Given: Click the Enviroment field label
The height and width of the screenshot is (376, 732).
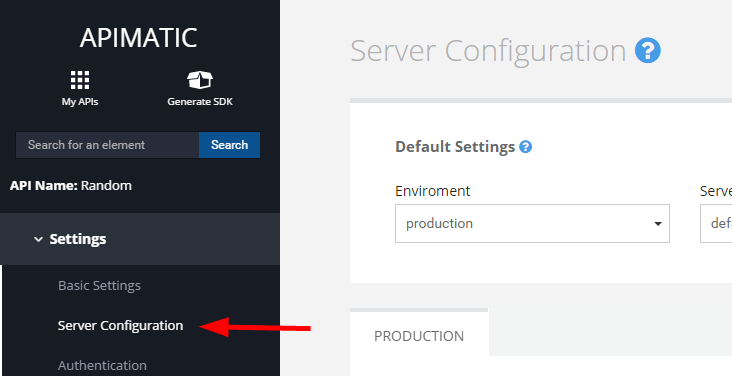Looking at the screenshot, I should click(433, 191).
